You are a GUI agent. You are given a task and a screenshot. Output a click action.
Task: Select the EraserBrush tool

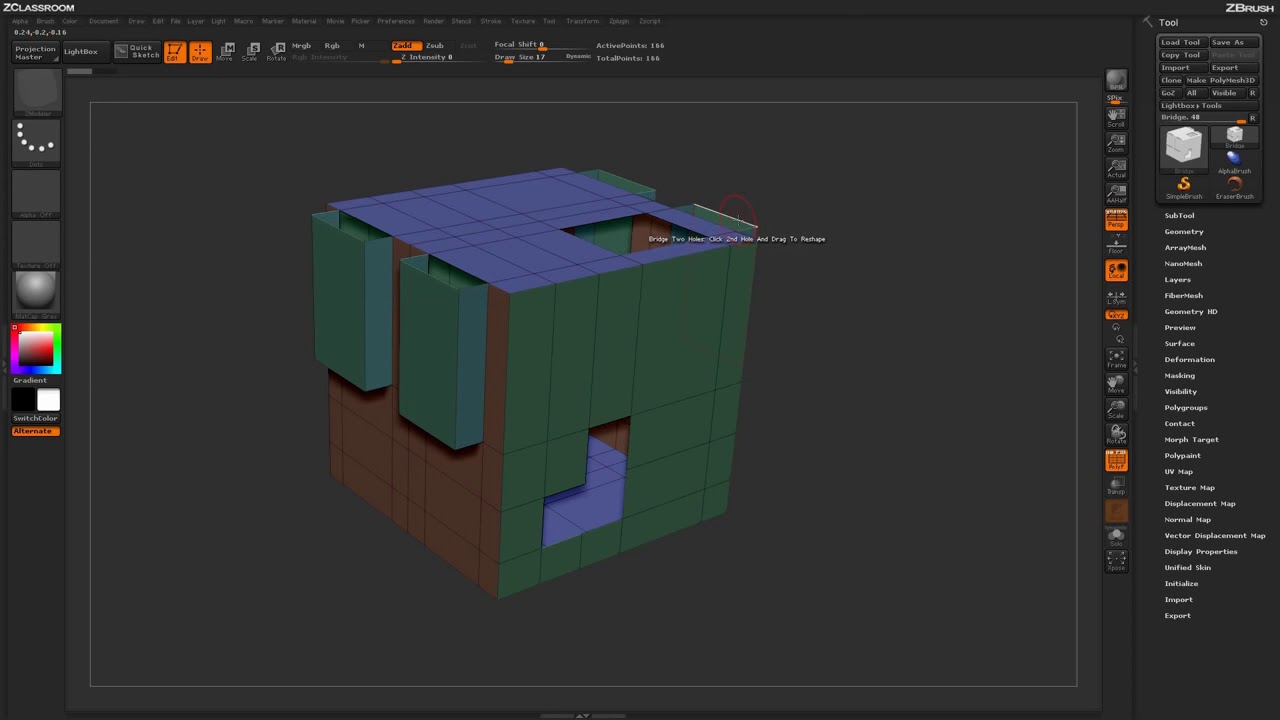[1235, 187]
